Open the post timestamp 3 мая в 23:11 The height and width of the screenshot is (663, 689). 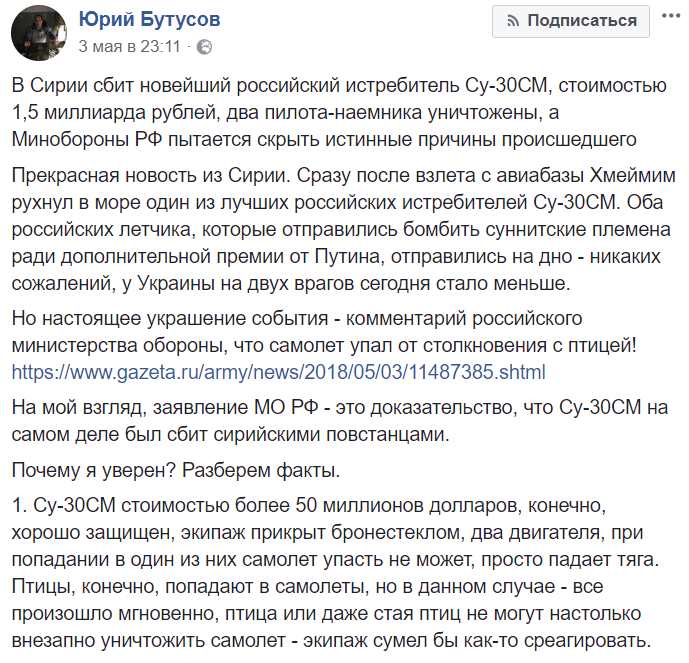130,46
